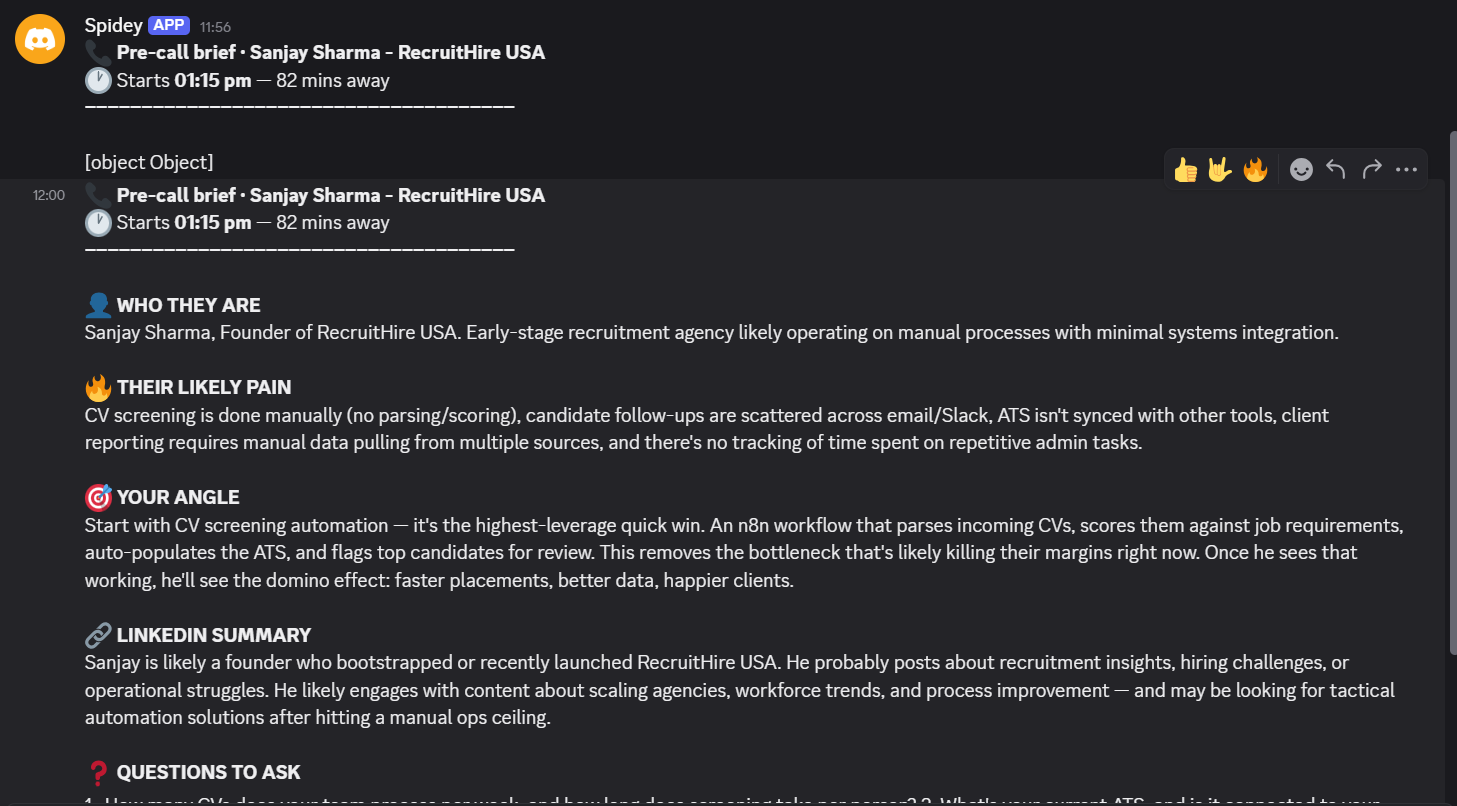Click the vertical chat scrollbar
Image resolution: width=1457 pixels, height=806 pixels.
(x=1451, y=390)
